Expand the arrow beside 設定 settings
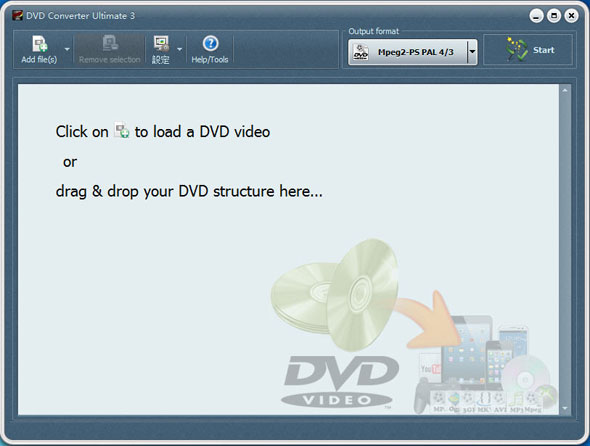The image size is (590, 446). [179, 49]
